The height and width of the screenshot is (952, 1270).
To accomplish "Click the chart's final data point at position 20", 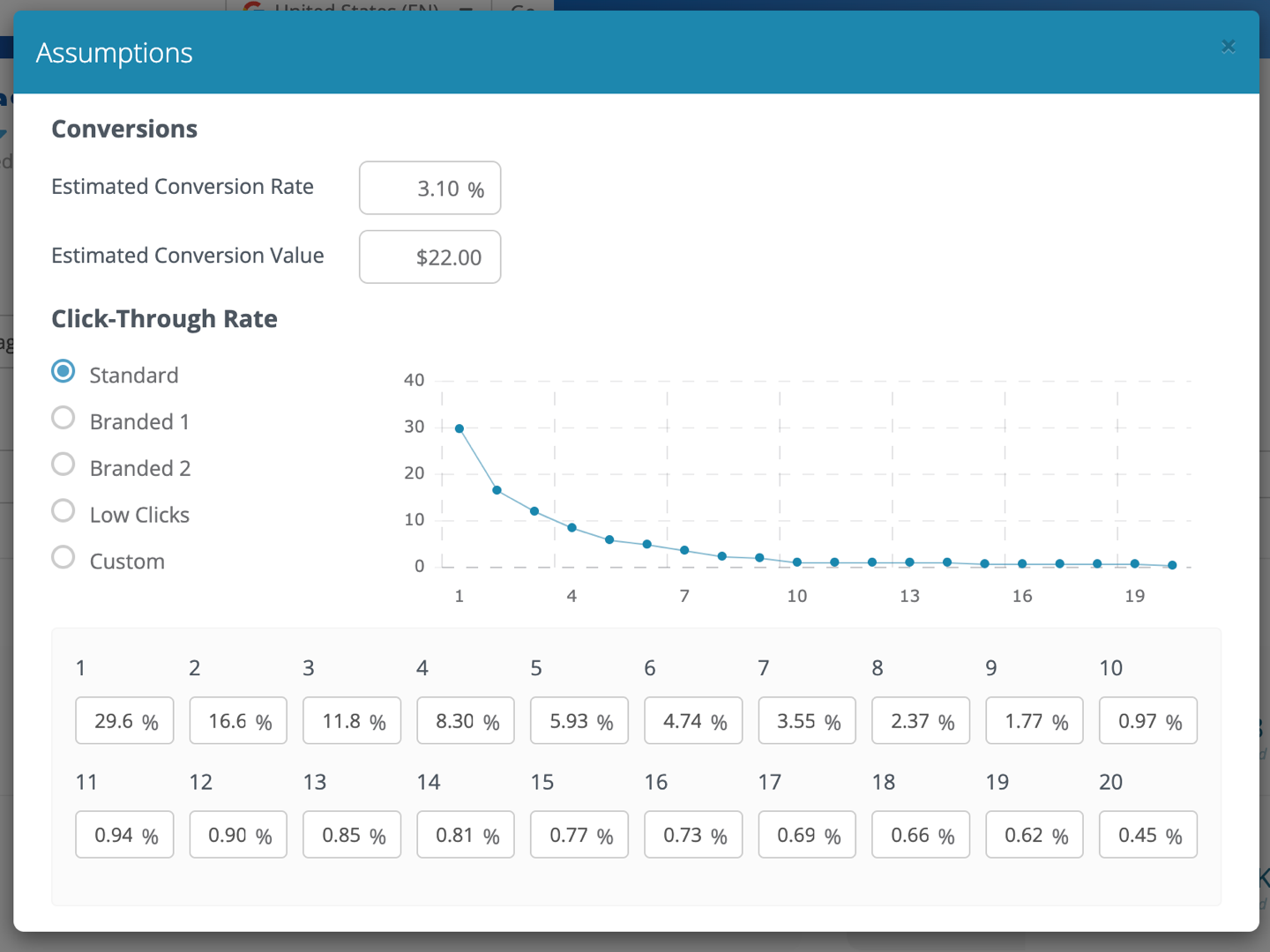I will click(x=1172, y=565).
